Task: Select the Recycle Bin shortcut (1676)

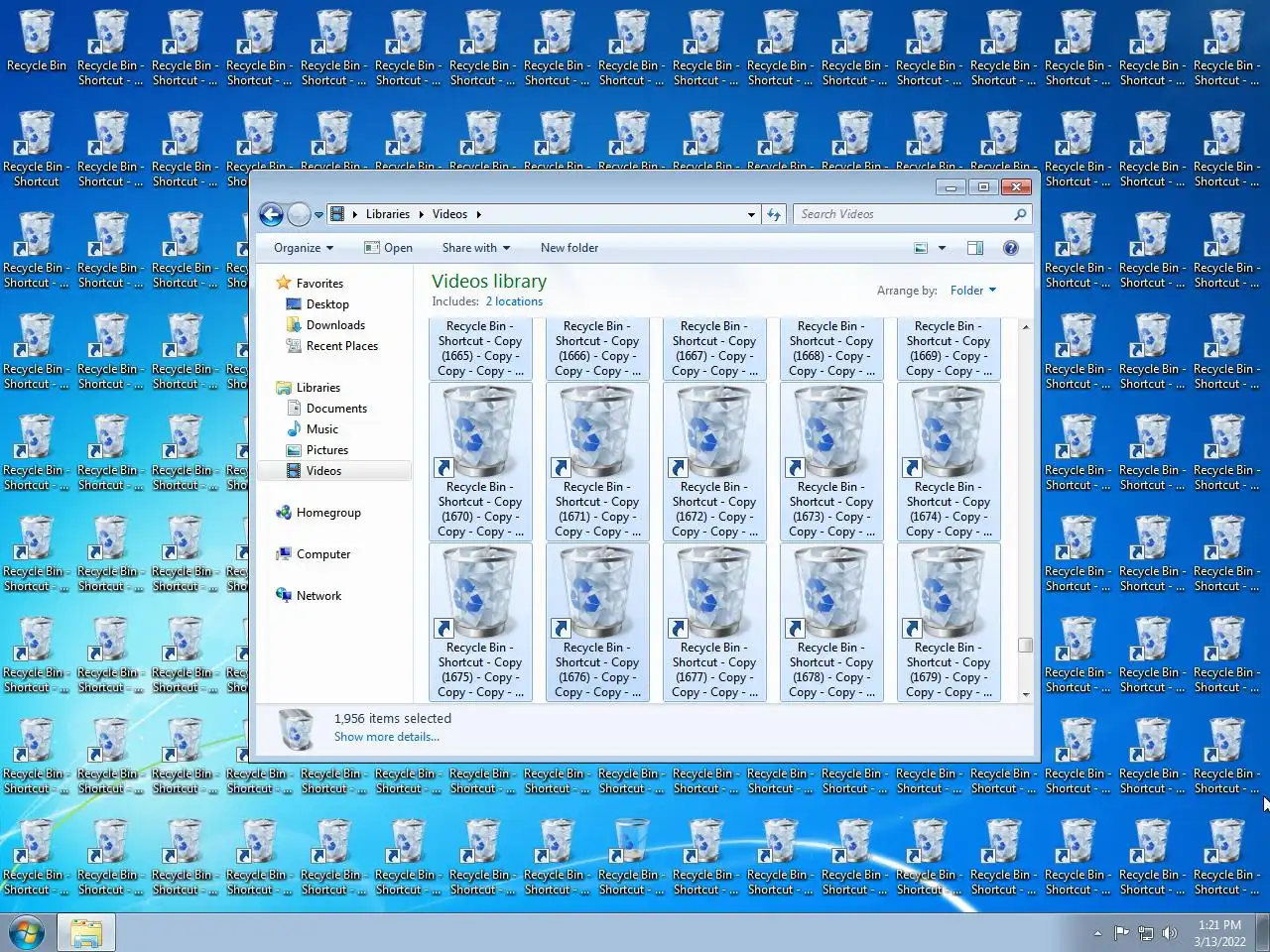Action: [597, 622]
